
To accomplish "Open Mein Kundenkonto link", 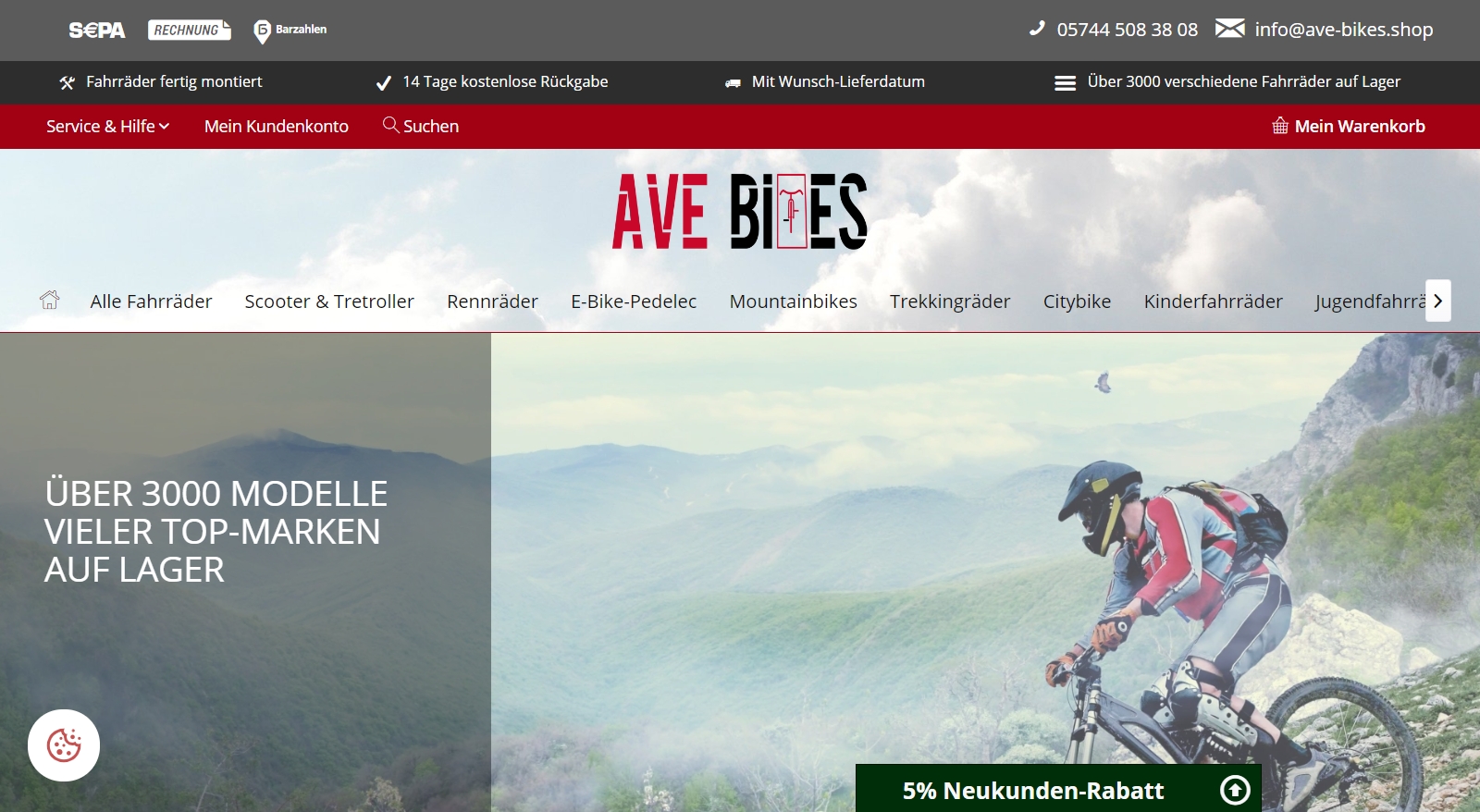I will tap(277, 126).
